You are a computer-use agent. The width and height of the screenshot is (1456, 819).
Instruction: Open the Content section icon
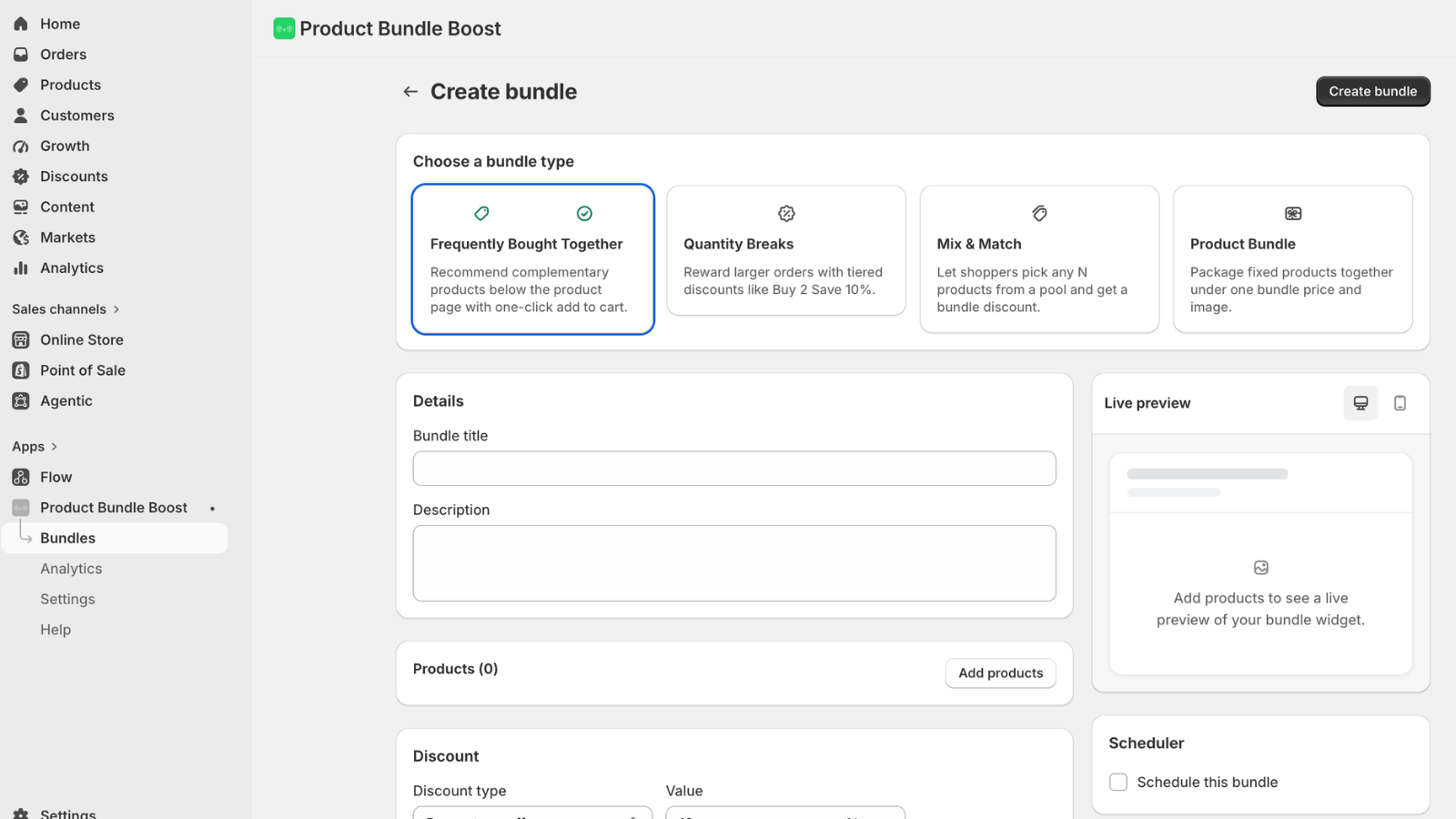click(21, 207)
